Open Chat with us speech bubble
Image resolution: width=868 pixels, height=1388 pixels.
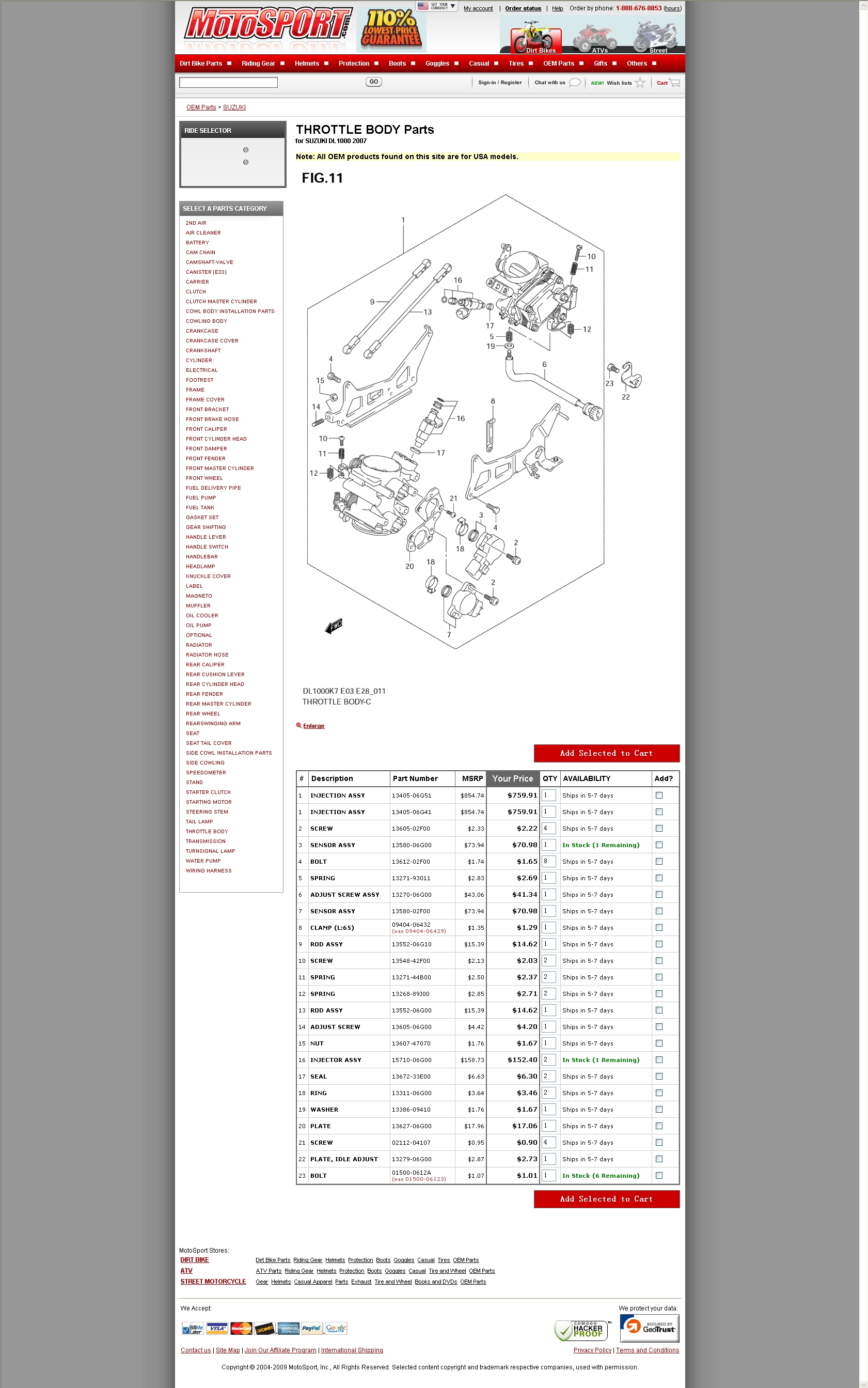pyautogui.click(x=575, y=82)
